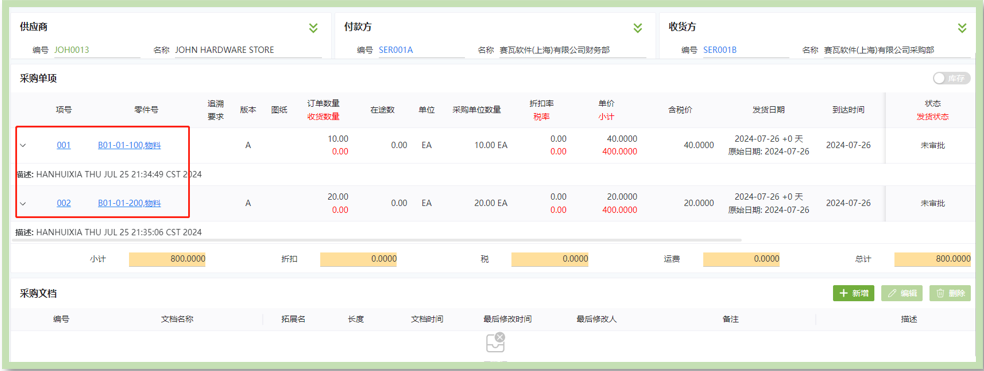Click supplier code JOH0013

[x=68, y=50]
